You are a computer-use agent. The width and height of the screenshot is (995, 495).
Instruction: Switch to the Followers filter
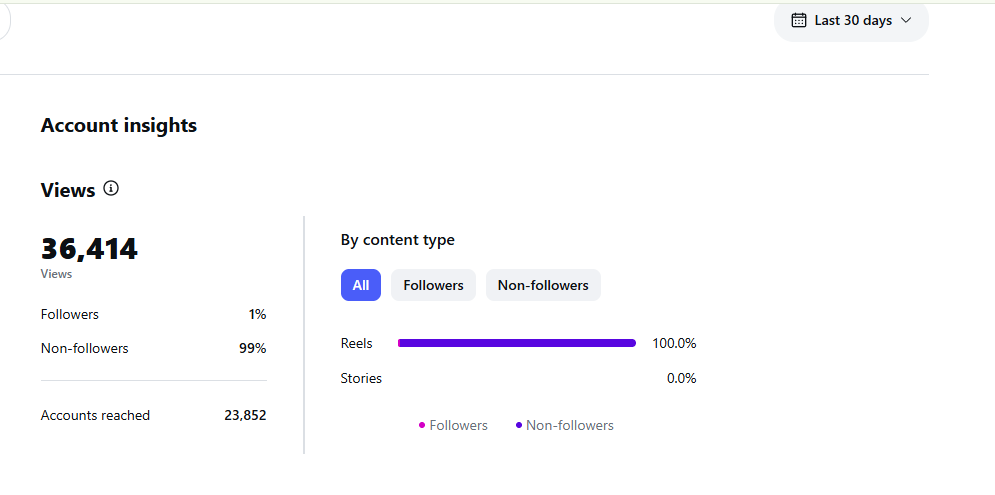click(x=433, y=285)
